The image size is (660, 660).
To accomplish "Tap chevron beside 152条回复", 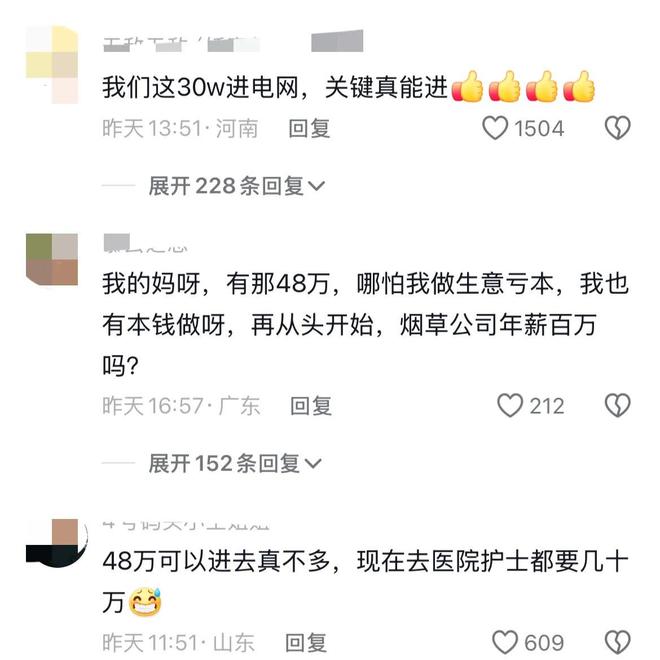I will click(313, 463).
